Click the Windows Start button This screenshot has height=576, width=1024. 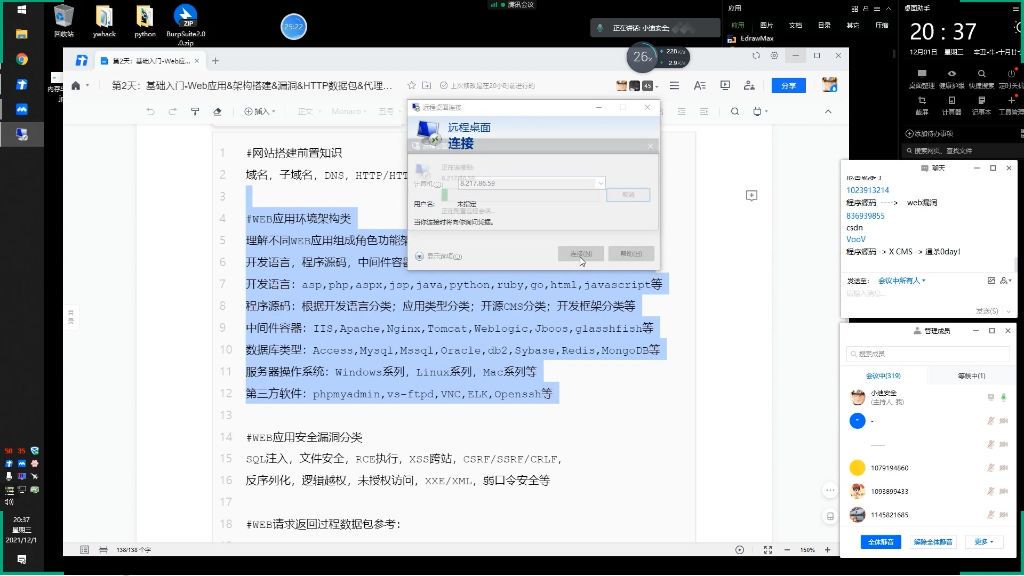point(22,10)
